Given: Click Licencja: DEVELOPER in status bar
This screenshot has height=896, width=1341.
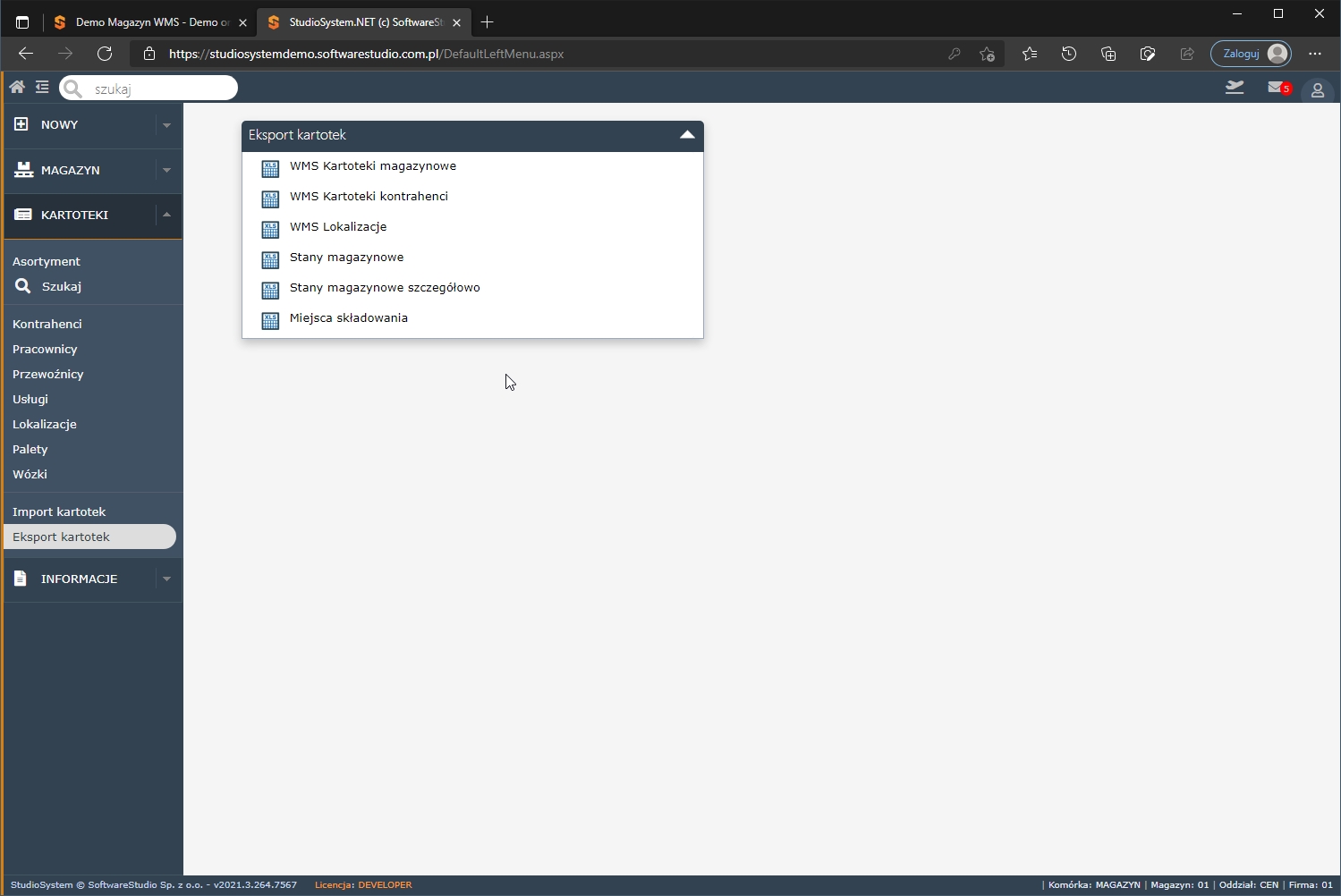Looking at the screenshot, I should (363, 885).
